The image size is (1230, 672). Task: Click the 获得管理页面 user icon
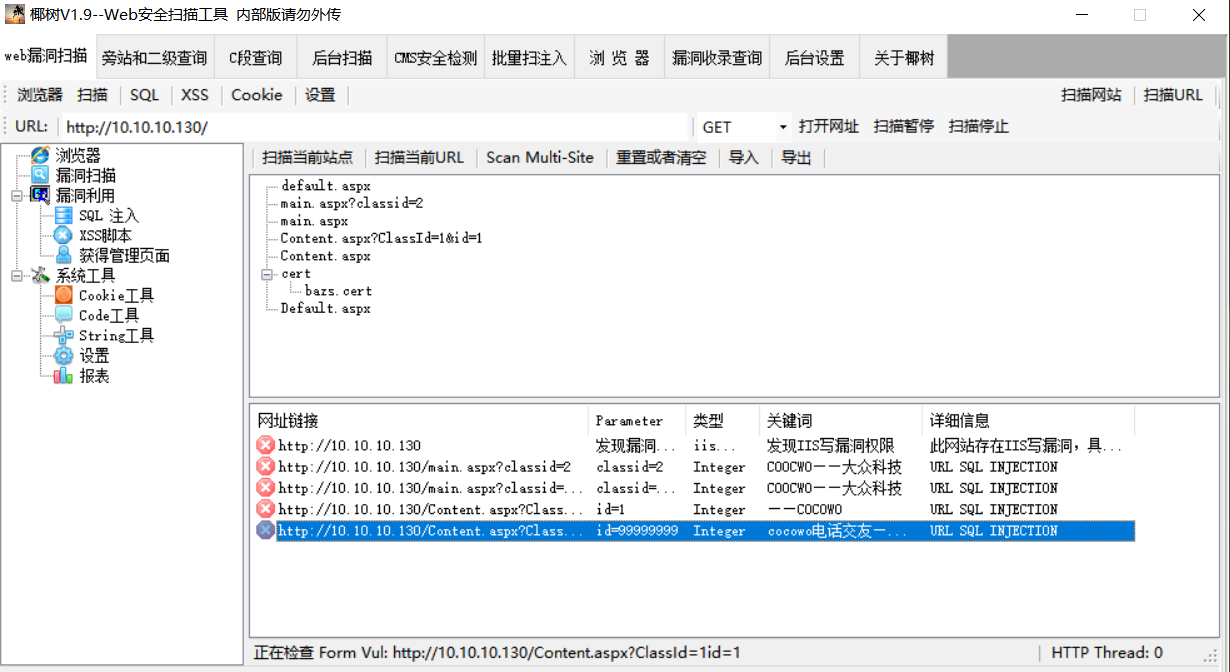pyautogui.click(x=64, y=255)
